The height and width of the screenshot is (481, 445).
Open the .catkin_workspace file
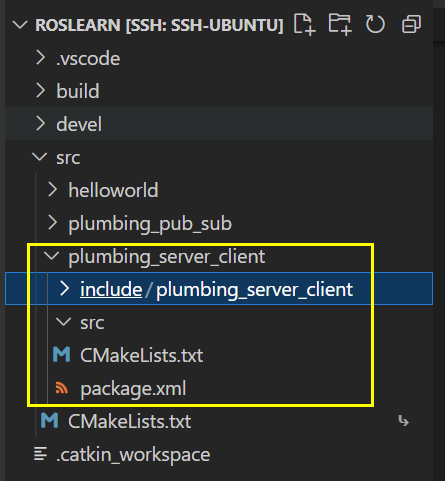133,455
